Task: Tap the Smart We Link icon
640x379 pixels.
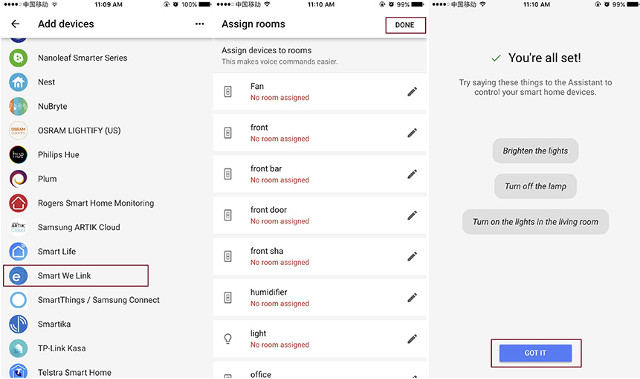Action: click(18, 276)
